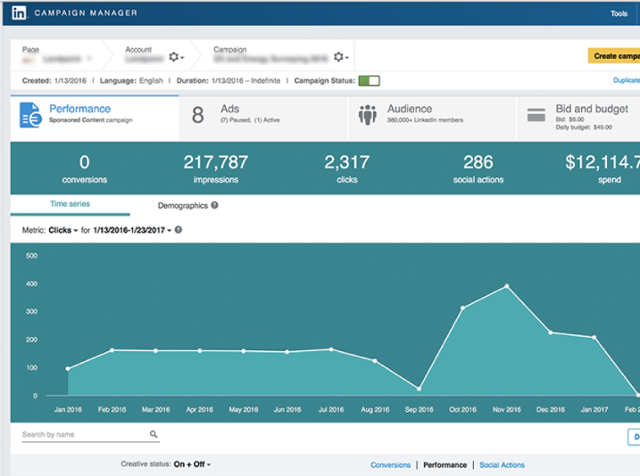This screenshot has width=640, height=476.
Task: Click the Conversions view link
Action: pyautogui.click(x=390, y=465)
